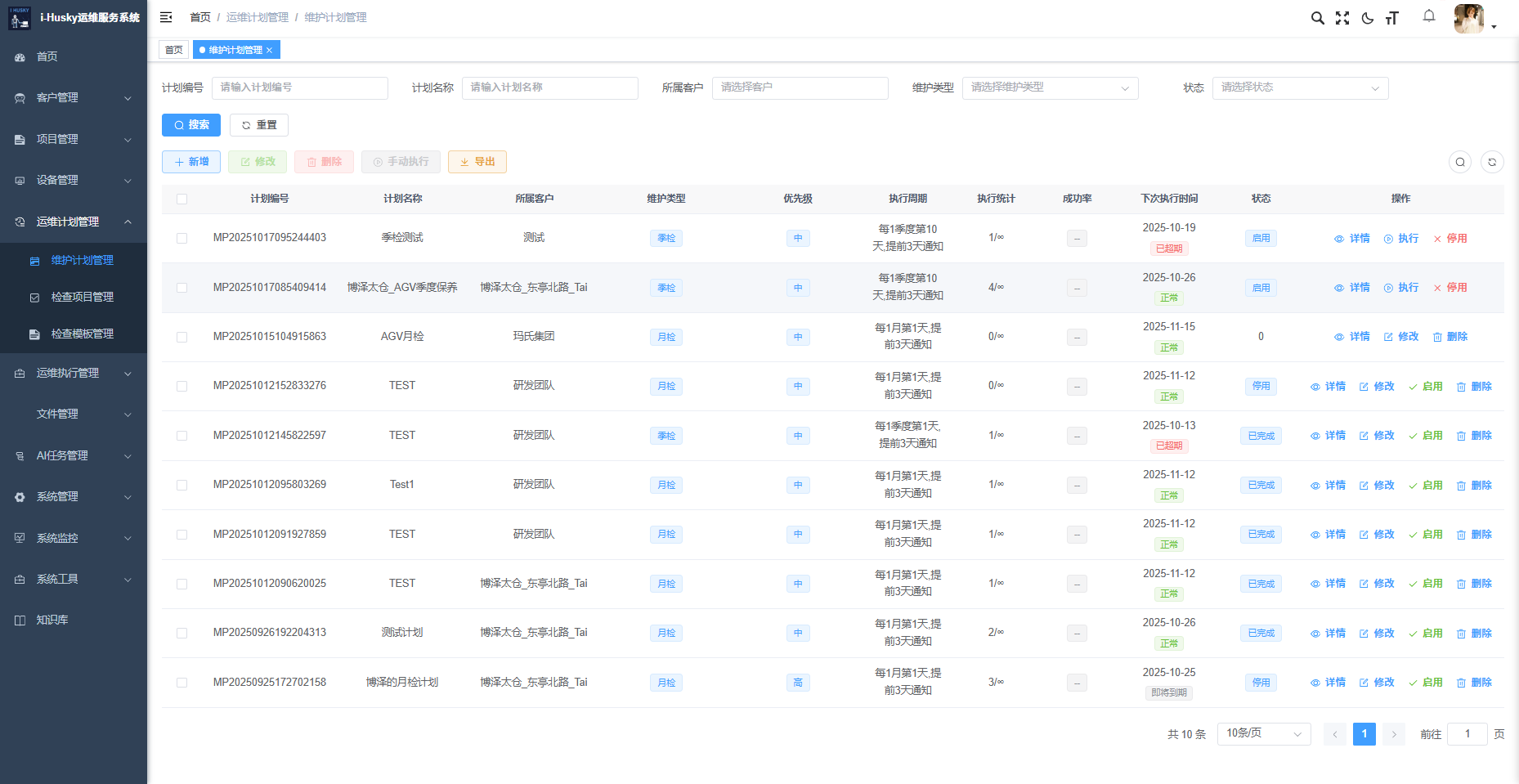The height and width of the screenshot is (784, 1519).
Task: Click the round search toggle icon above table
Action: (x=1460, y=162)
